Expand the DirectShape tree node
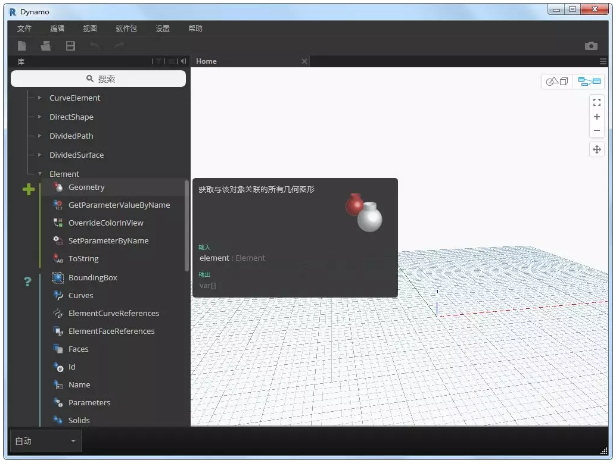This screenshot has height=468, width=616. pos(39,117)
